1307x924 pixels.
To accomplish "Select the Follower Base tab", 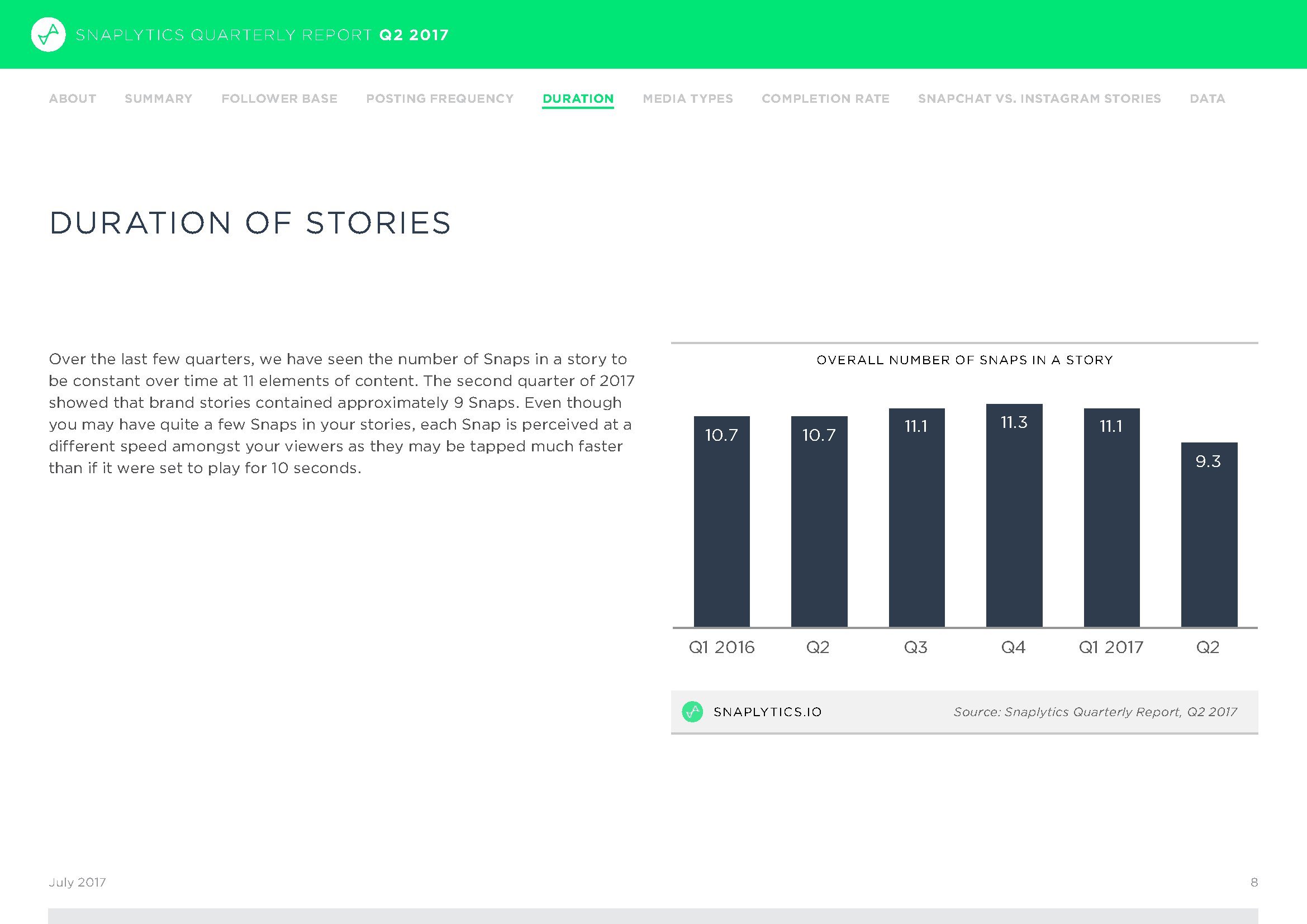I will [279, 98].
